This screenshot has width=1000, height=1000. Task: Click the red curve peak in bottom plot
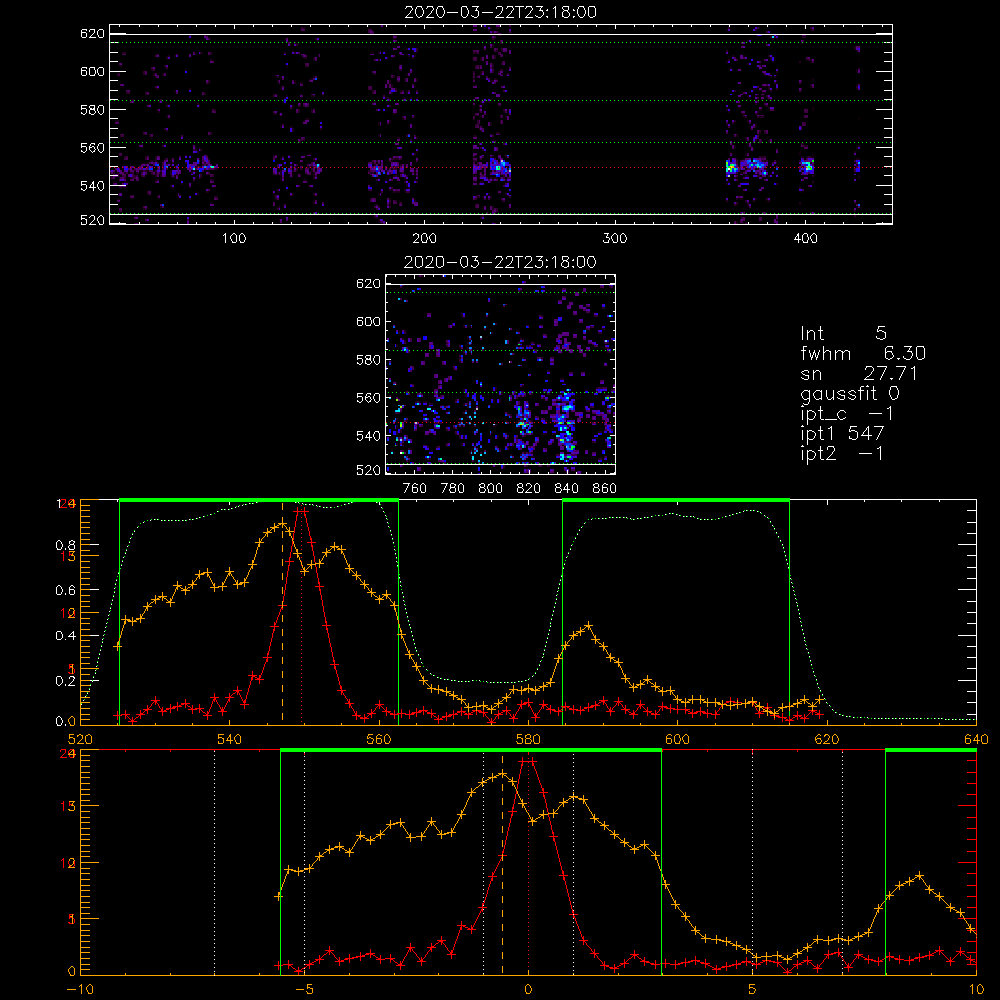(x=528, y=761)
